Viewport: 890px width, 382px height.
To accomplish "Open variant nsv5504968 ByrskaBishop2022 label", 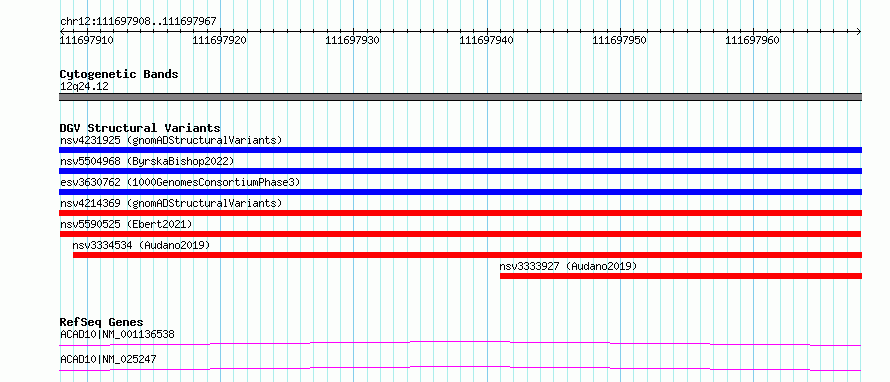I will point(147,161).
